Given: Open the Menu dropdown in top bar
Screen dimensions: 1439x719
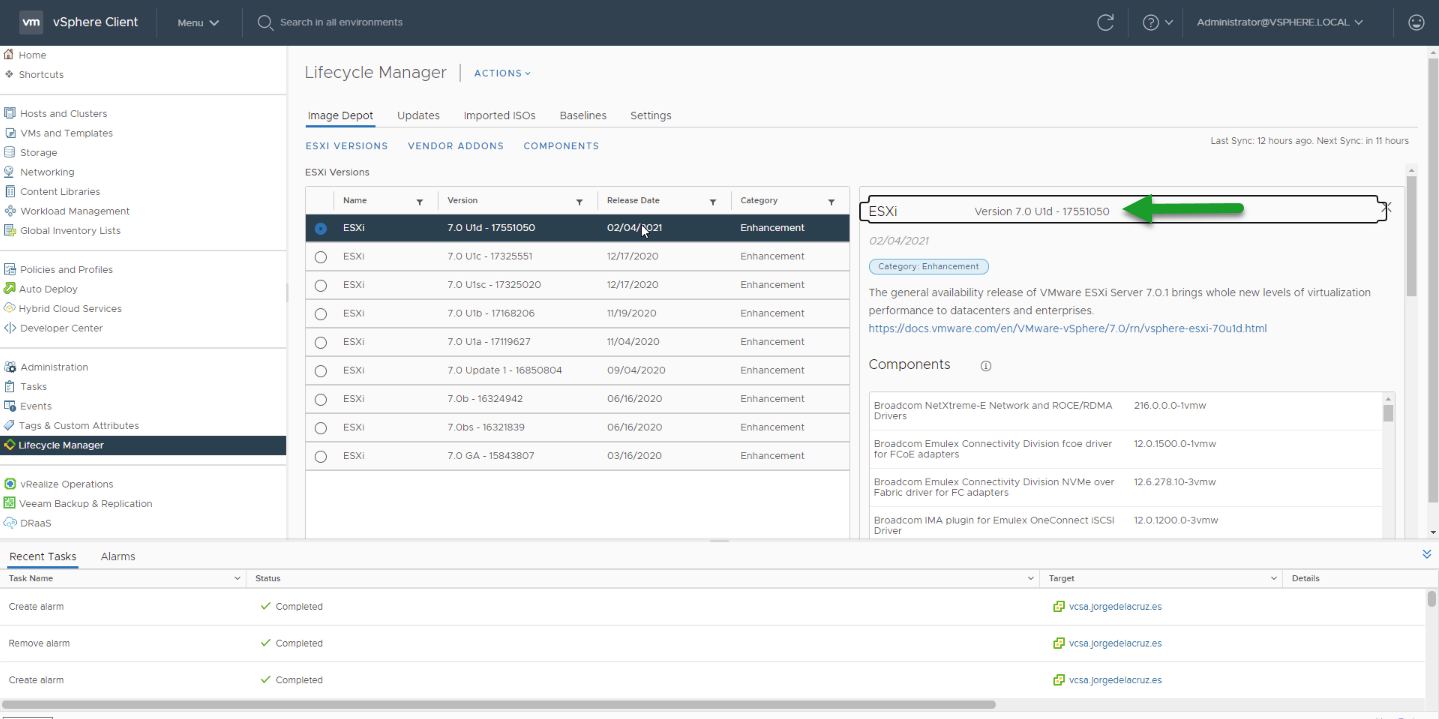Looking at the screenshot, I should 198,22.
